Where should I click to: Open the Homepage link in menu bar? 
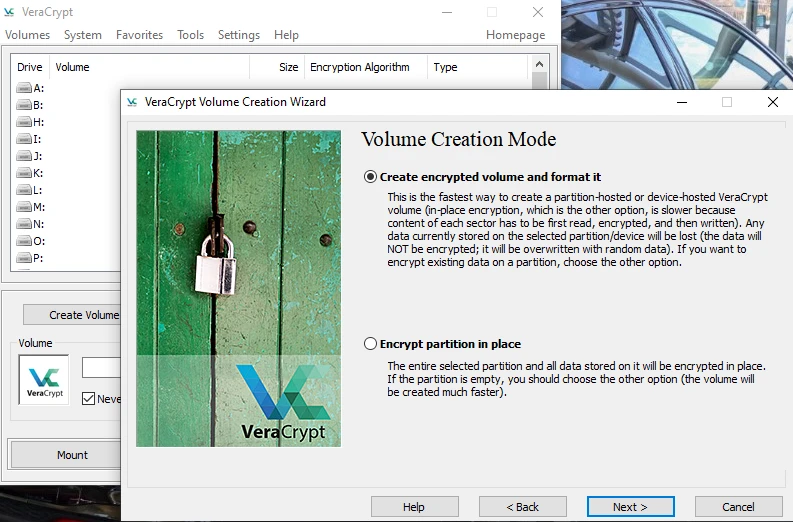pyautogui.click(x=515, y=35)
